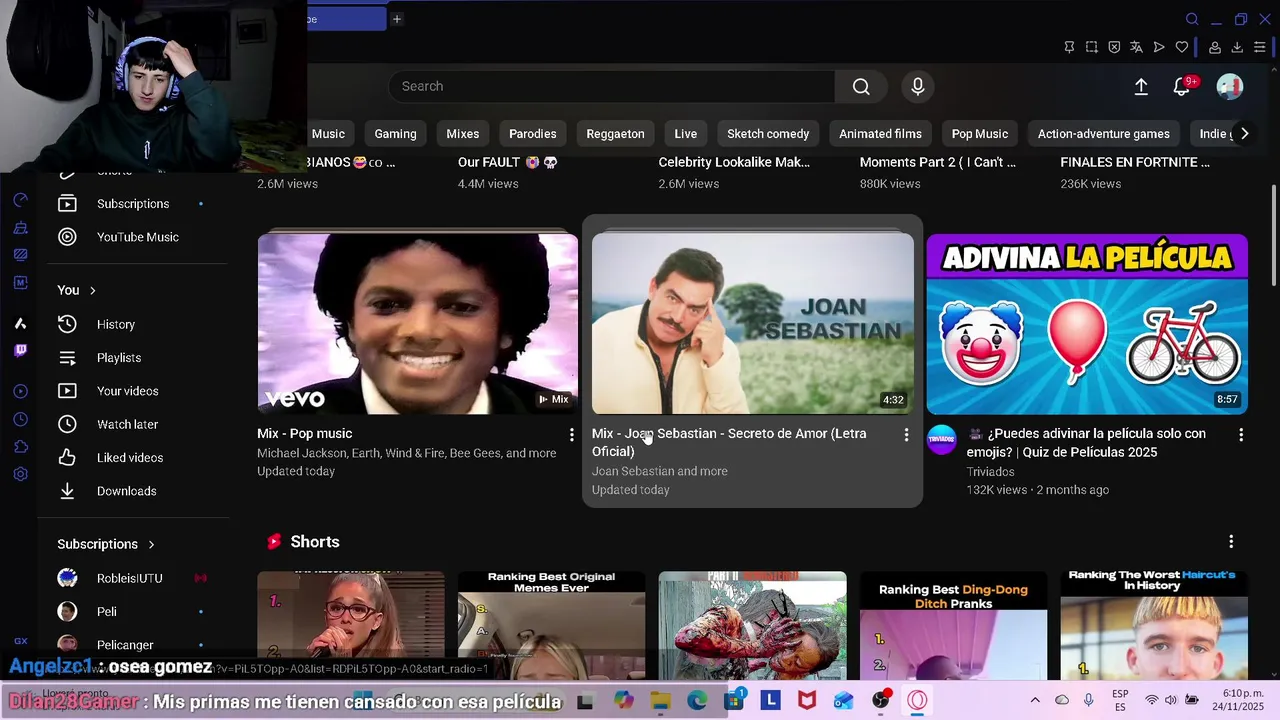Open File Explorer from taskbar
The image size is (1280, 720).
[x=660, y=700]
